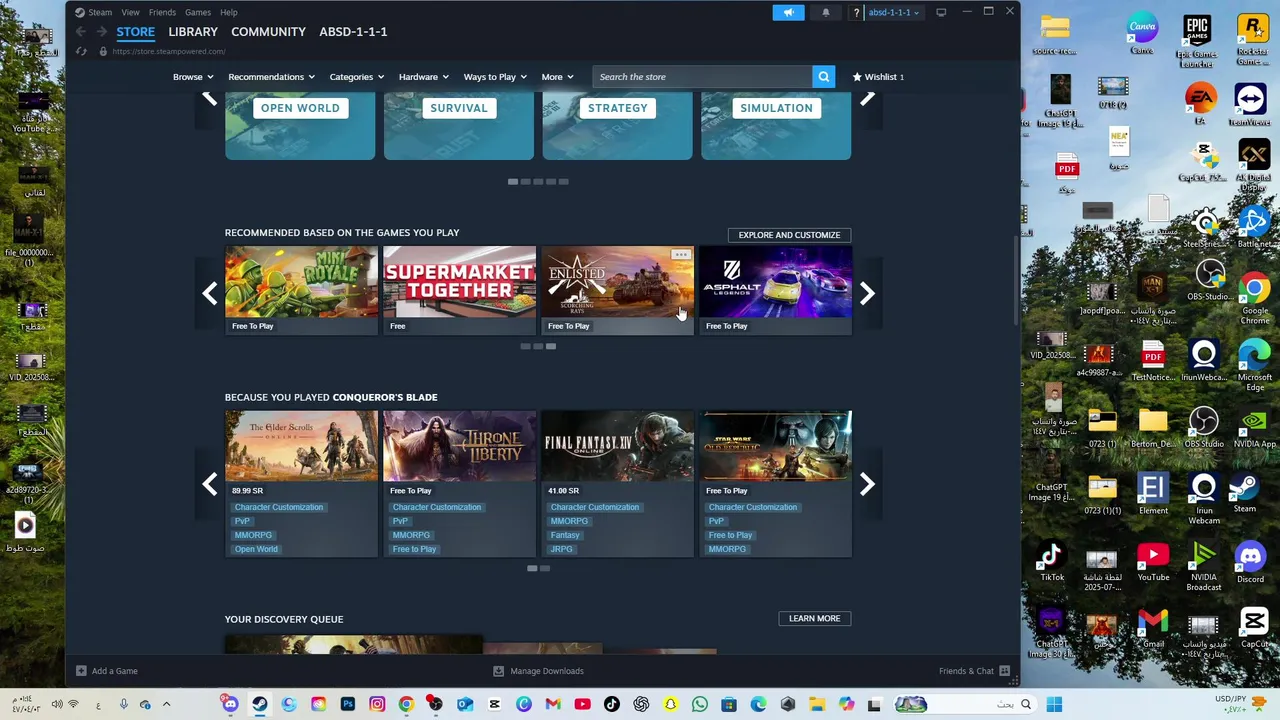Image resolution: width=1280 pixels, height=720 pixels.
Task: Open CapCut desktop shortcut
Action: click(1254, 628)
